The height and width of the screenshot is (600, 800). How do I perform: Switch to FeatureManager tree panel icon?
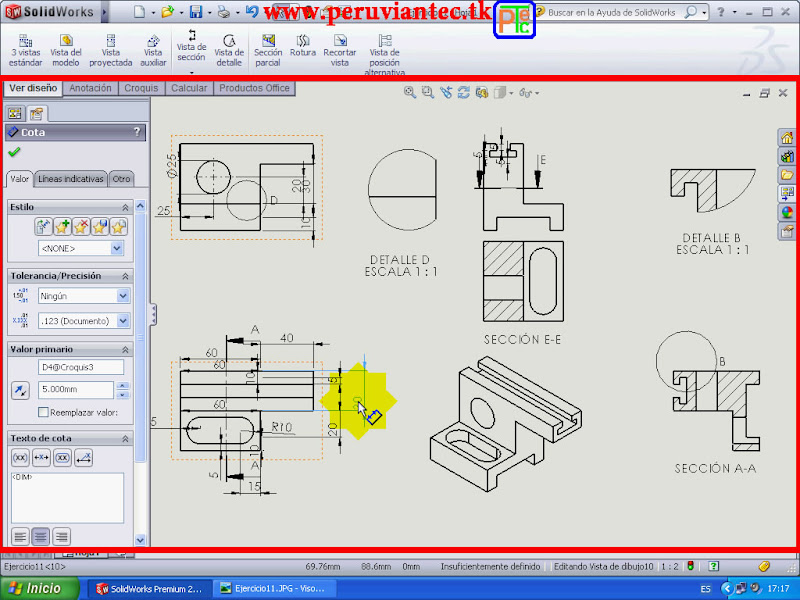tap(15, 113)
